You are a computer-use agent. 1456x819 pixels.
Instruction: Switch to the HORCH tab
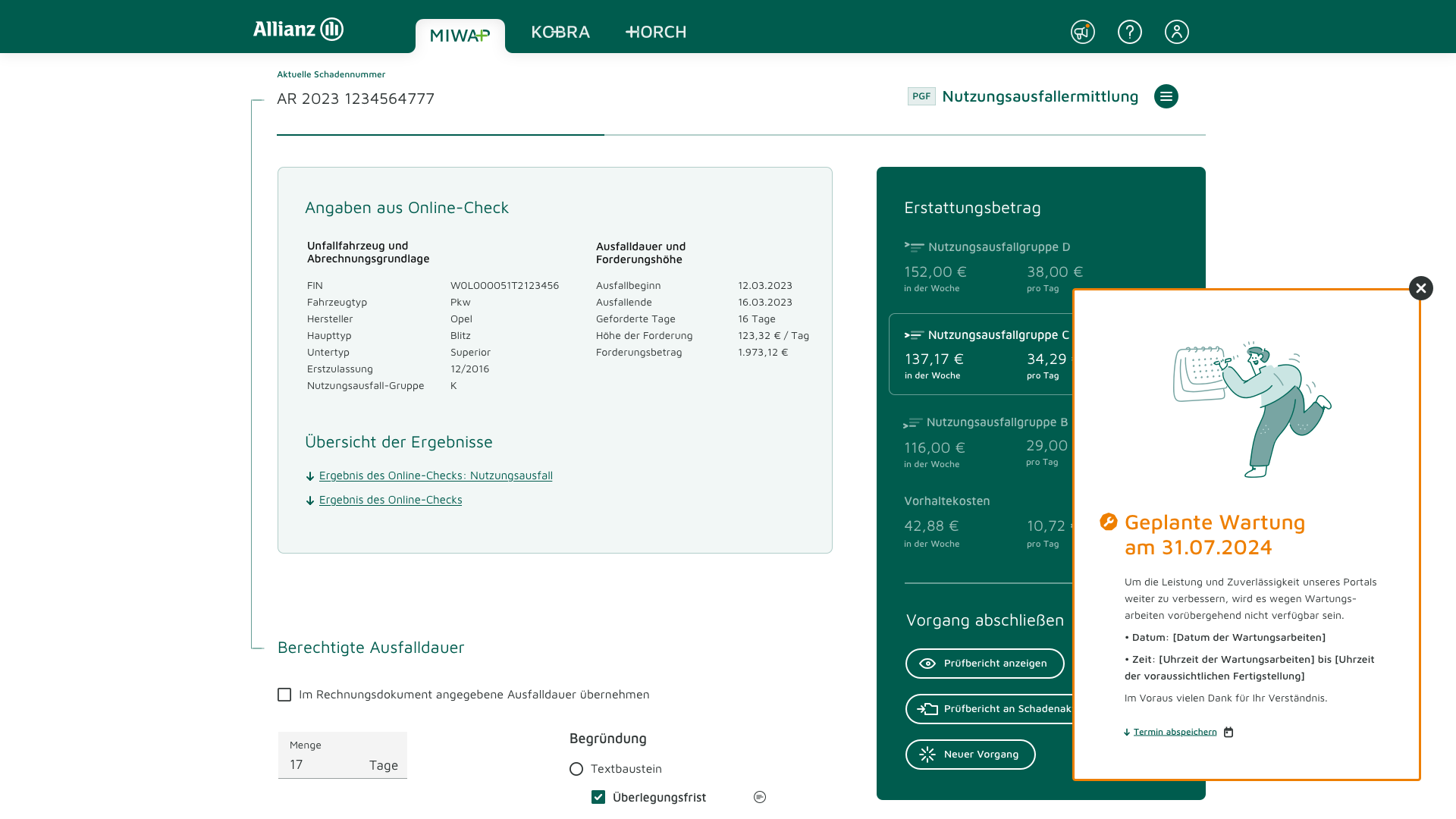656,33
